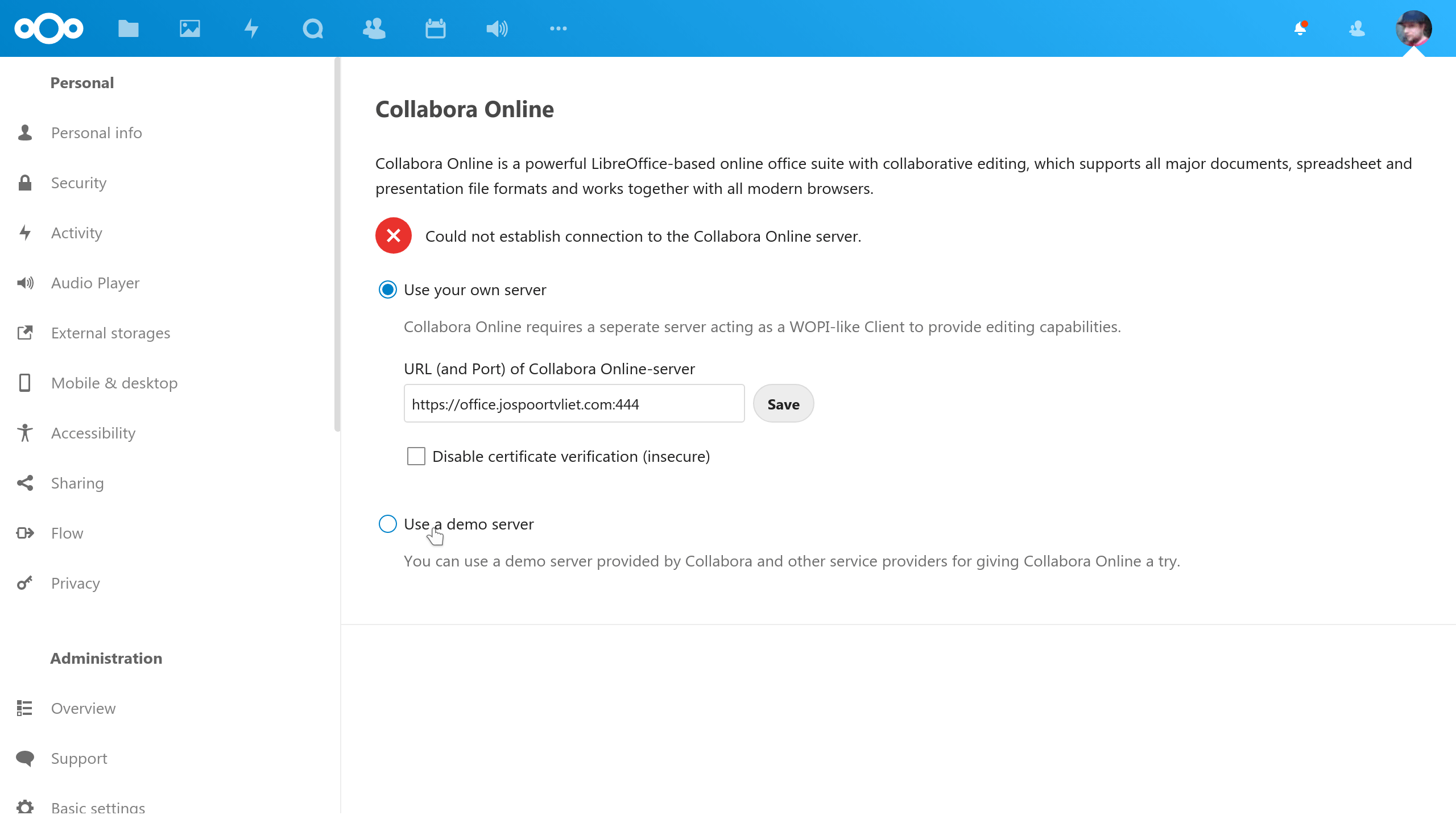Click the 'Disable certificate verification (insecure)' label

point(571,457)
